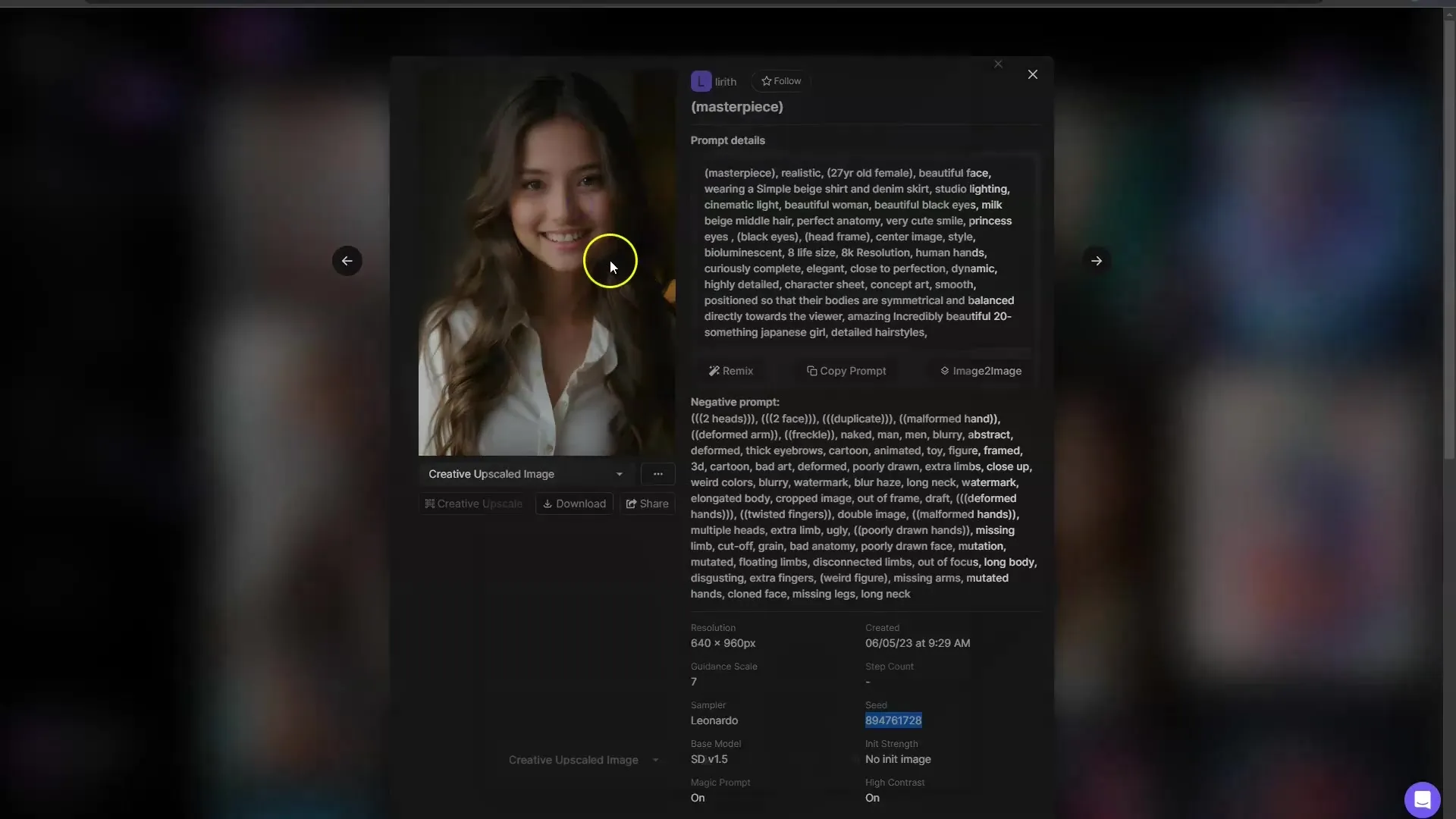
Task: Click the Follow star icon
Action: click(766, 80)
